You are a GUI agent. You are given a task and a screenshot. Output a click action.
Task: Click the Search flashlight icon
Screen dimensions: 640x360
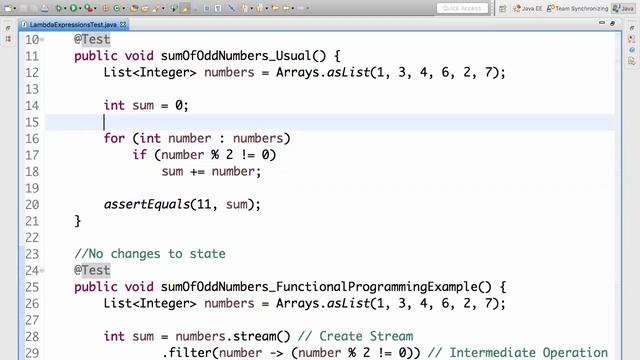click(156, 8)
